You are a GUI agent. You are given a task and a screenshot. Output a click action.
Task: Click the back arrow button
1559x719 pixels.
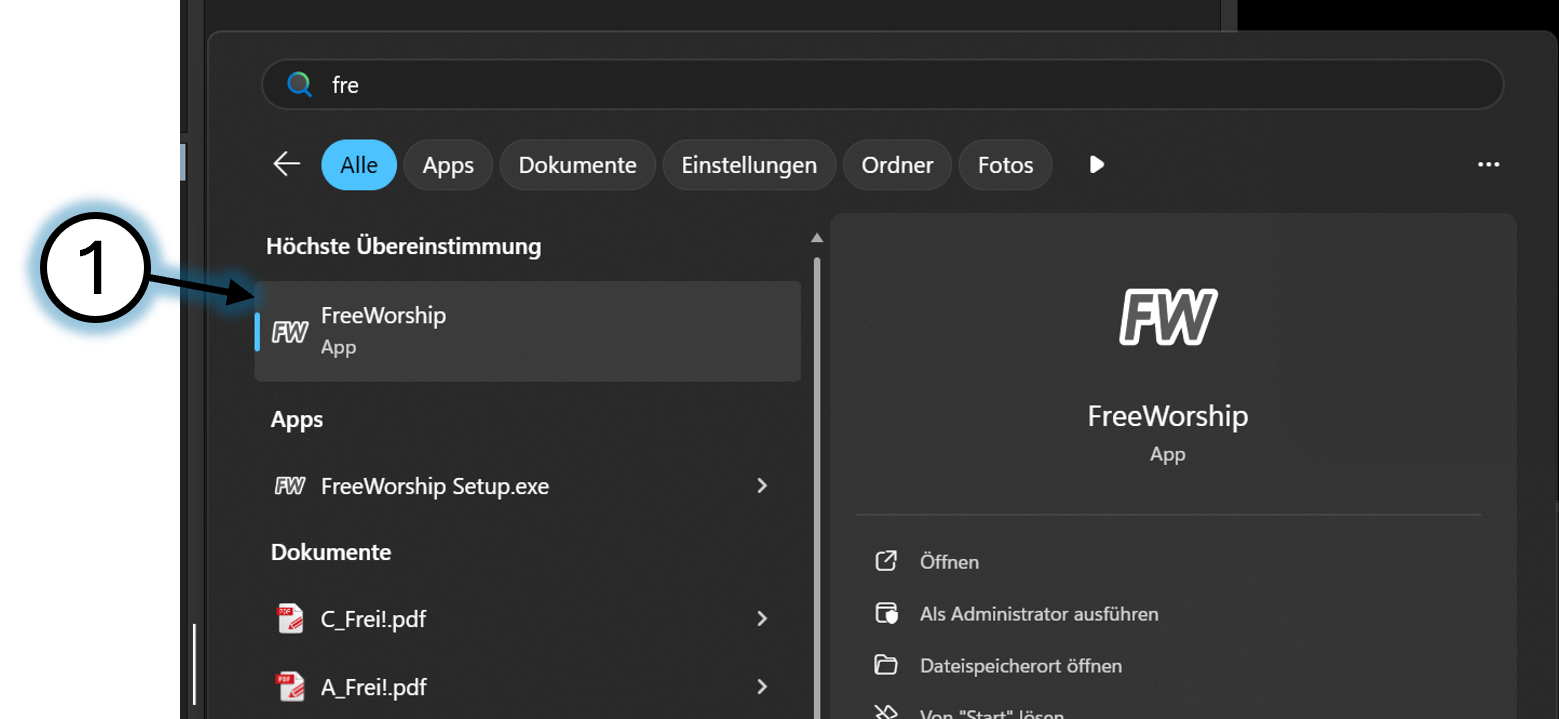(287, 164)
